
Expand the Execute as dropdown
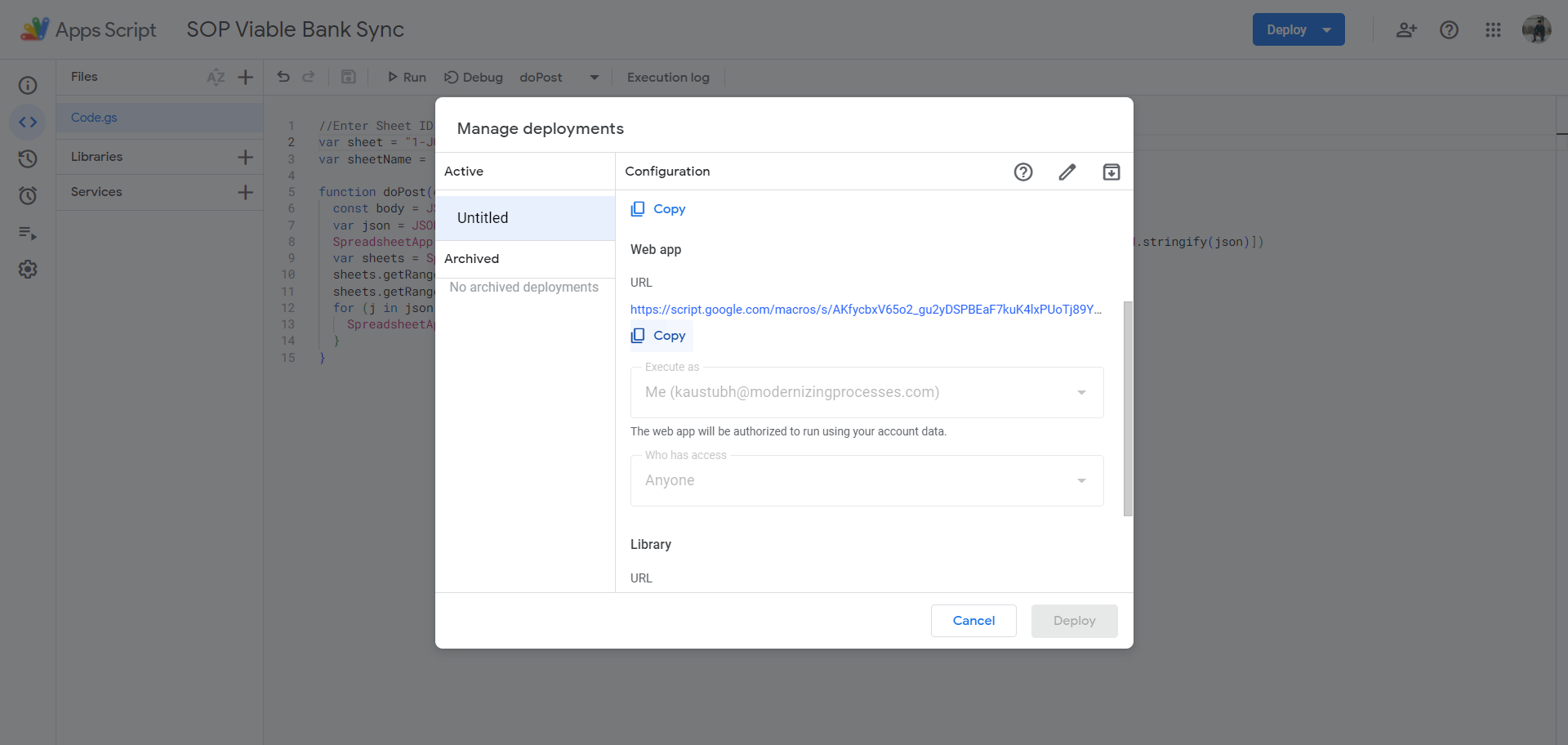click(866, 392)
